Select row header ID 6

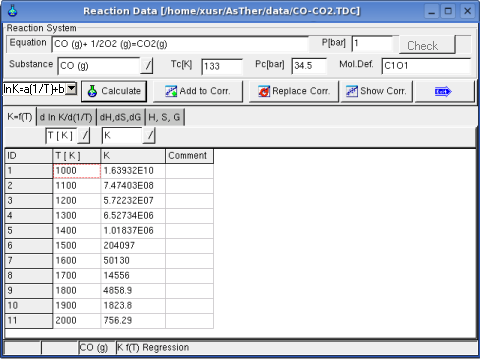point(29,246)
